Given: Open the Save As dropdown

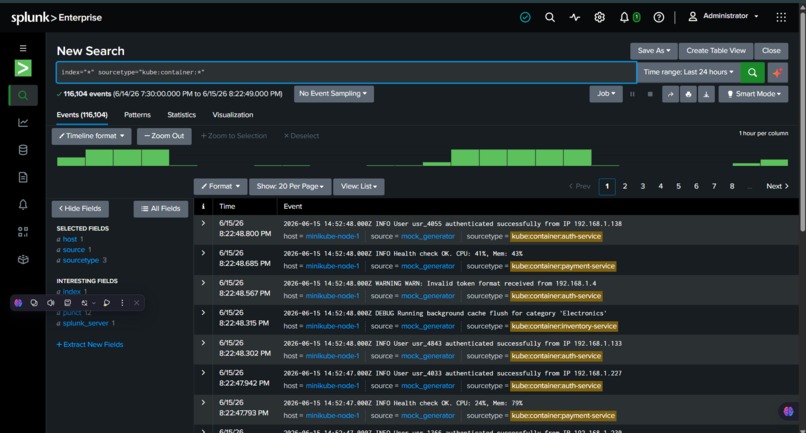Looking at the screenshot, I should [x=654, y=51].
